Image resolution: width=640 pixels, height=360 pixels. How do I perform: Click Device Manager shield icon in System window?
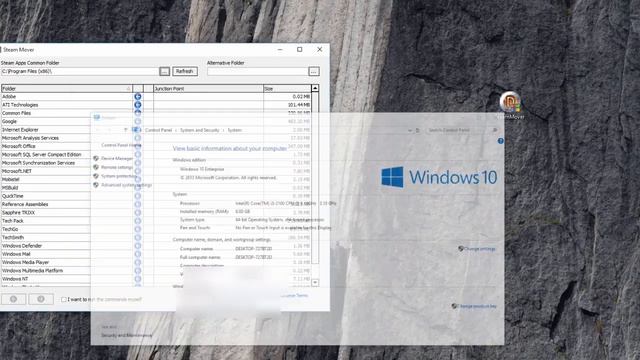click(x=96, y=158)
